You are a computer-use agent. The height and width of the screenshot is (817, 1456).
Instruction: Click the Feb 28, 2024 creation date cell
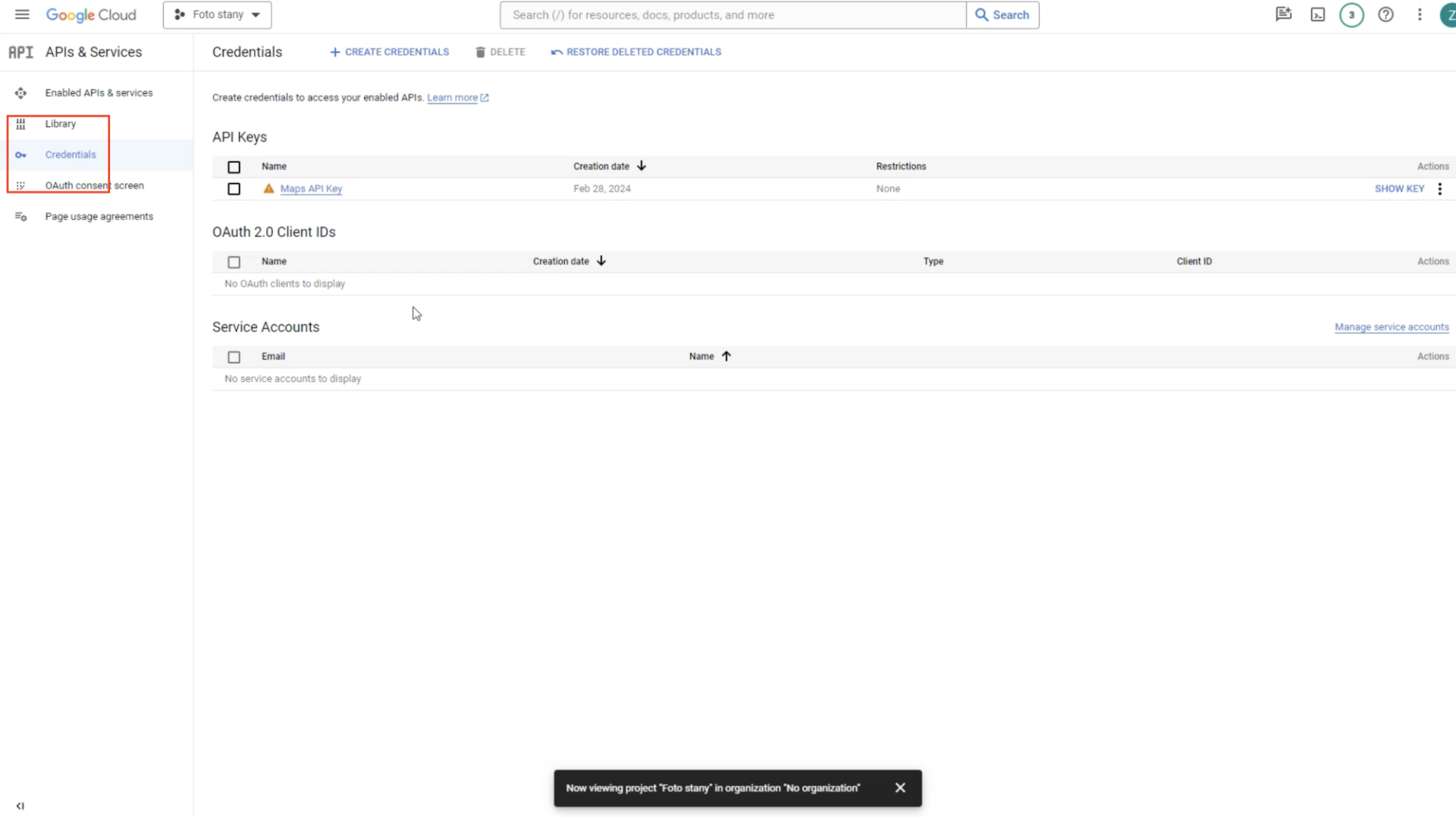coord(602,189)
